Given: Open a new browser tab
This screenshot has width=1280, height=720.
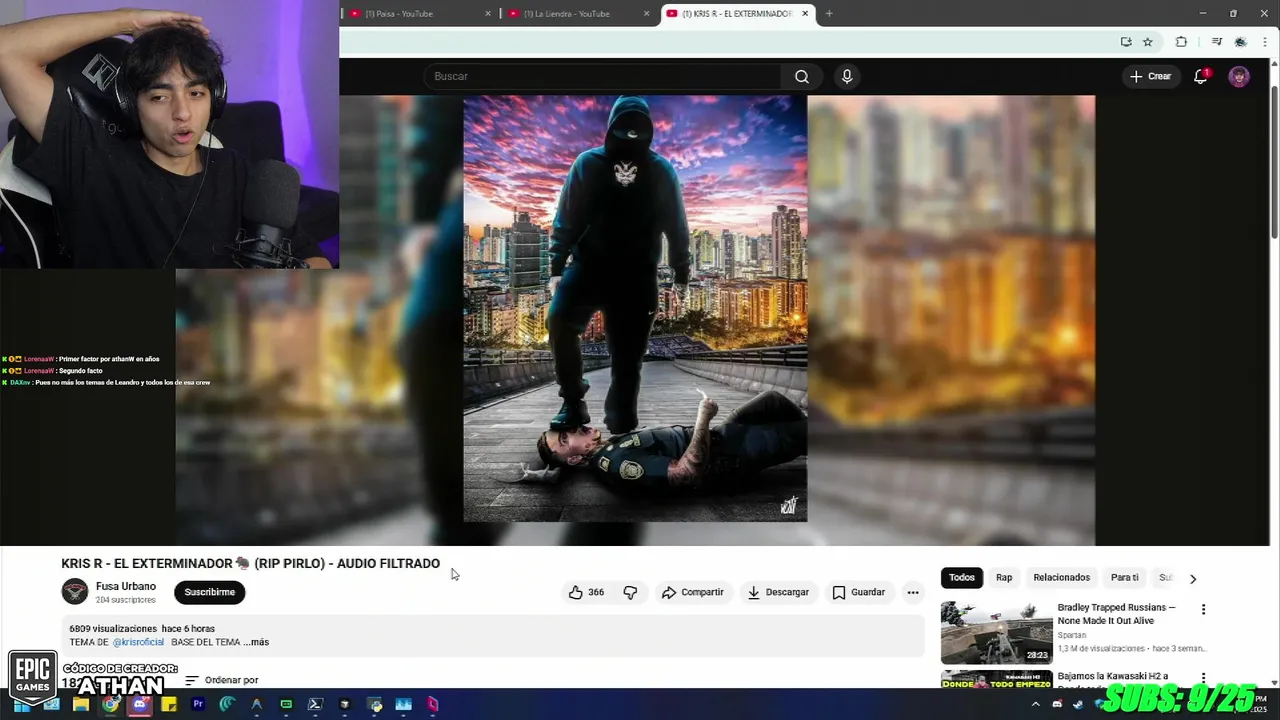Looking at the screenshot, I should (x=829, y=14).
